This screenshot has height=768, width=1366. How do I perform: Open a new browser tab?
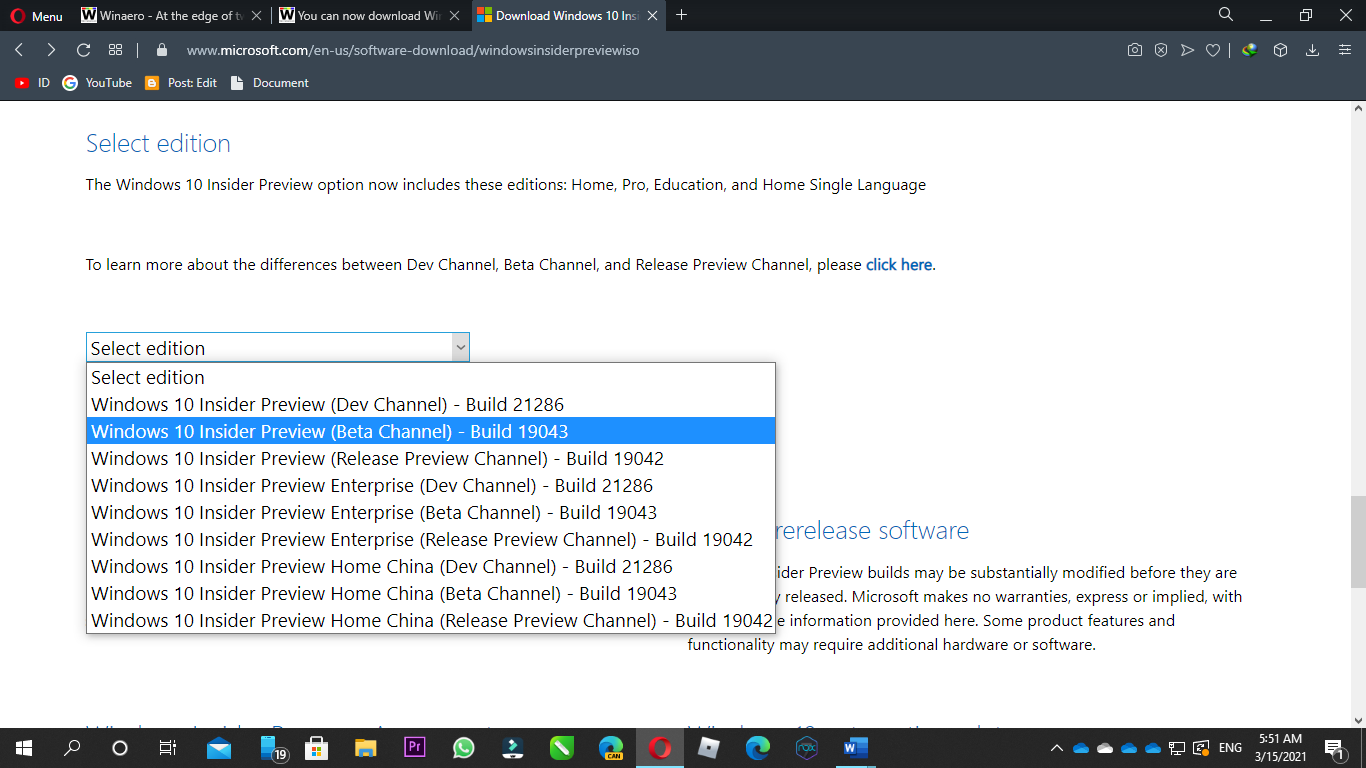pos(682,15)
